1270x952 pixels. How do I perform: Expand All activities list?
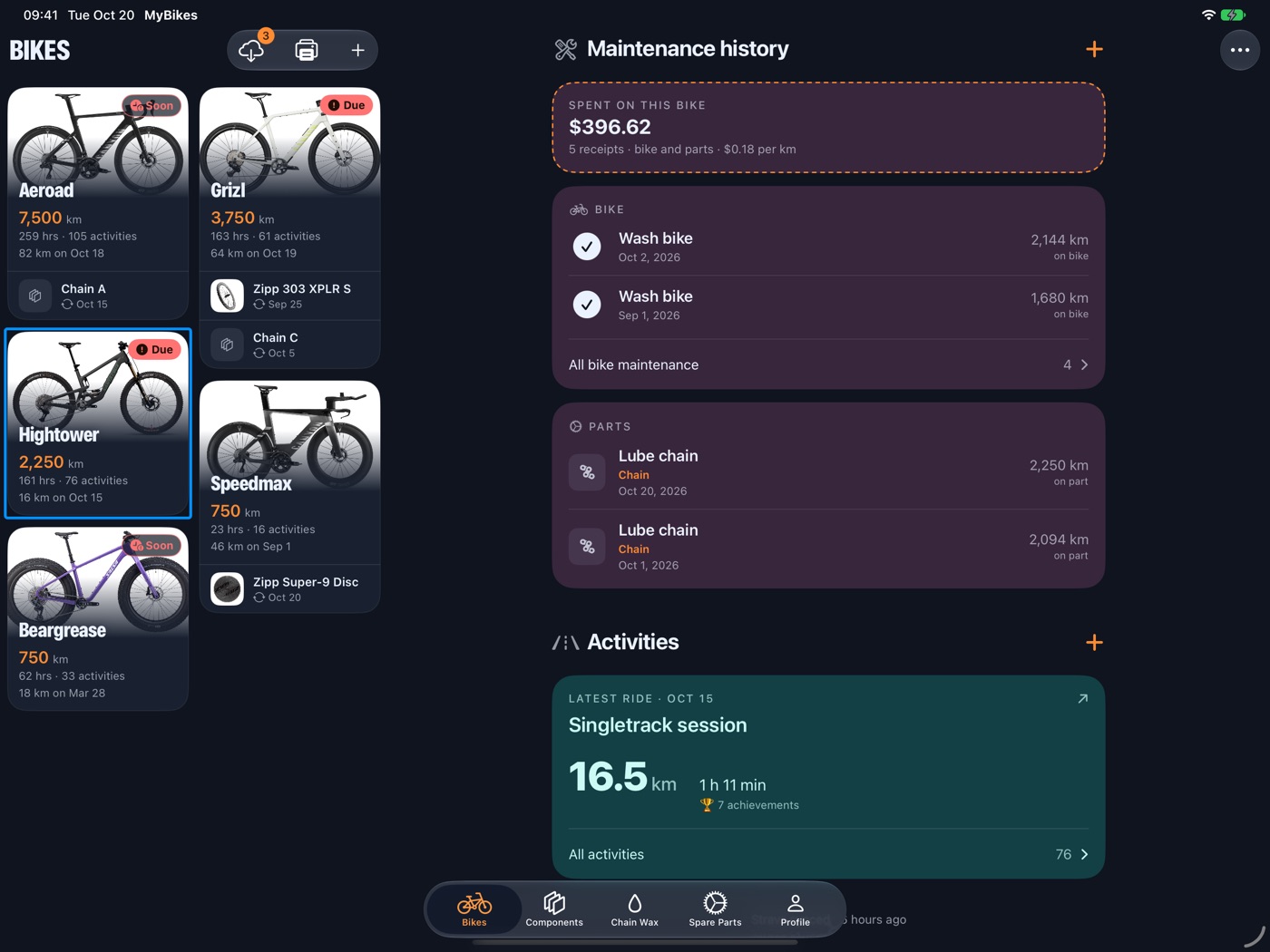828,854
